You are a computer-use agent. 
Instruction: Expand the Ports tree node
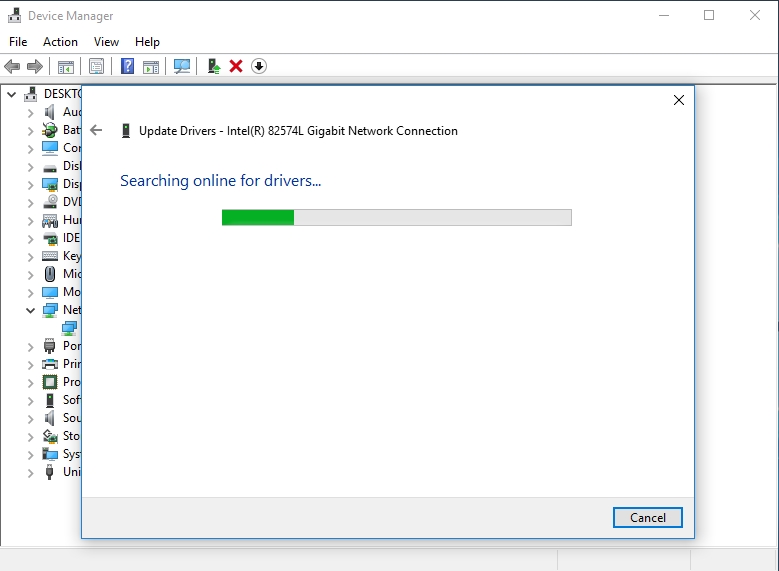click(30, 347)
